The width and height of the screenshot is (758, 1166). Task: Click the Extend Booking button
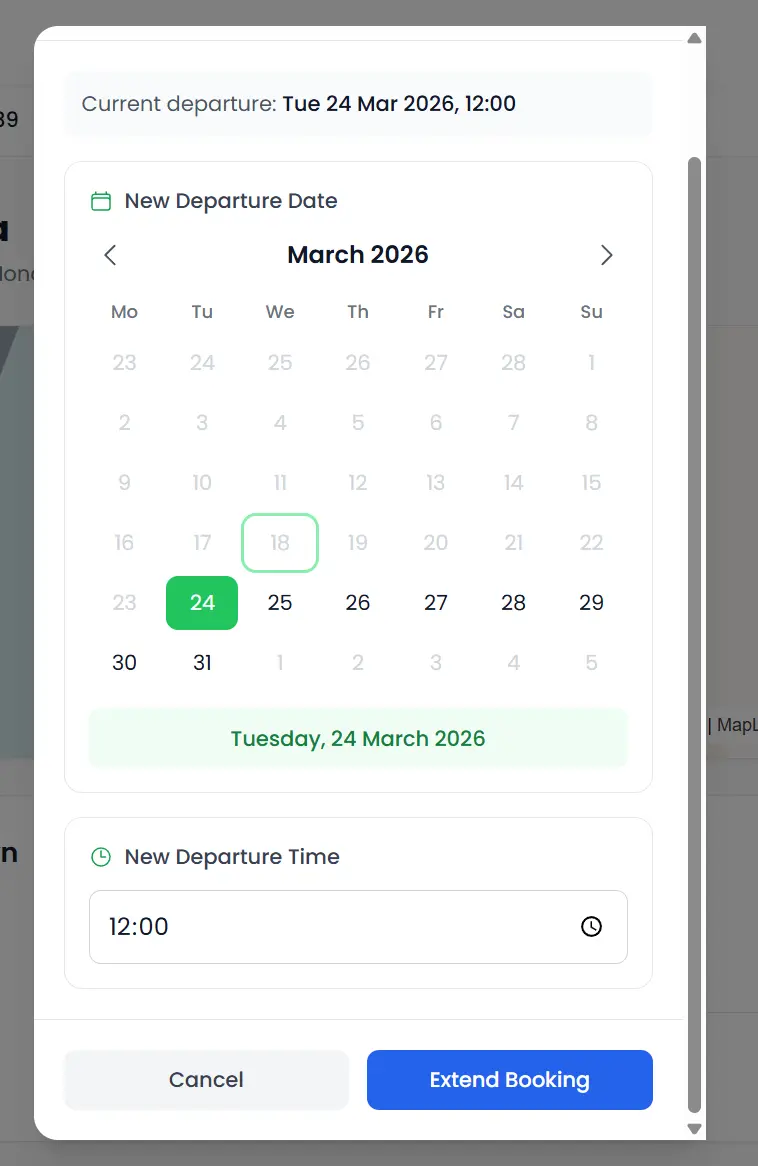[509, 1080]
